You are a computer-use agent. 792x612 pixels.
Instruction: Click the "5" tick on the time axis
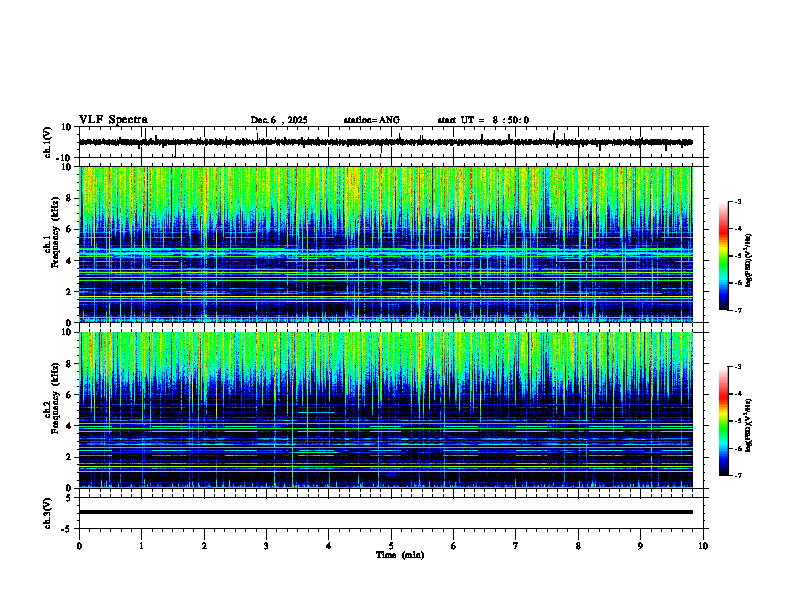pyautogui.click(x=391, y=546)
